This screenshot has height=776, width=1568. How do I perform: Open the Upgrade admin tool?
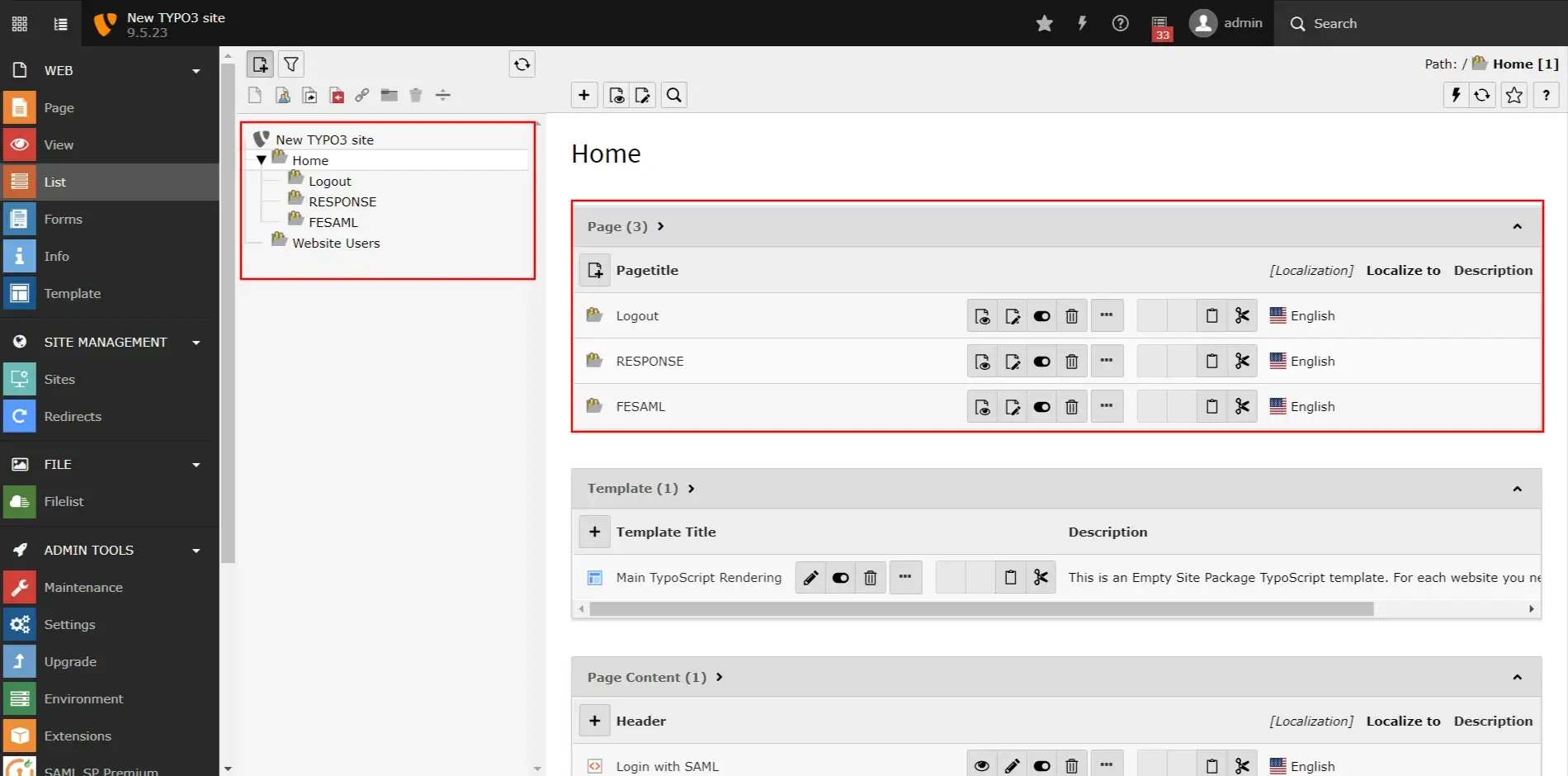[110, 661]
